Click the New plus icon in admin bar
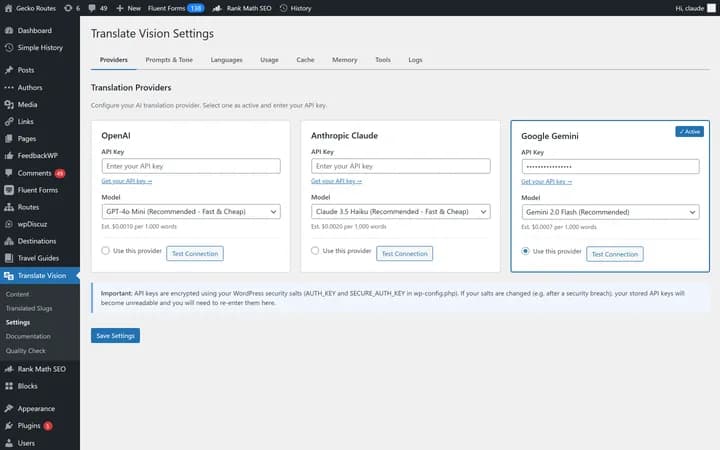This screenshot has width=720, height=450. coord(121,8)
